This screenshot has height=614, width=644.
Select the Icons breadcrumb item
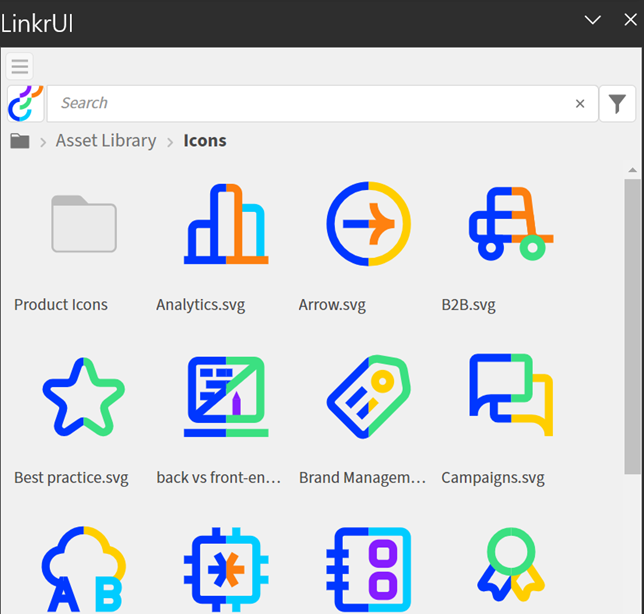pyautogui.click(x=205, y=141)
